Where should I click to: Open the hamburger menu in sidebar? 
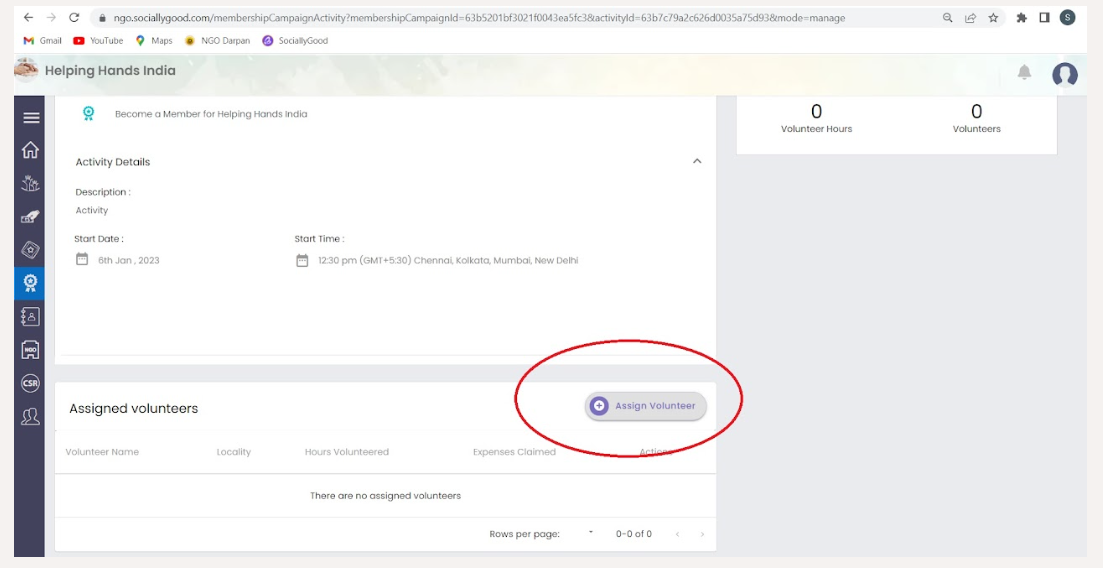coord(30,118)
